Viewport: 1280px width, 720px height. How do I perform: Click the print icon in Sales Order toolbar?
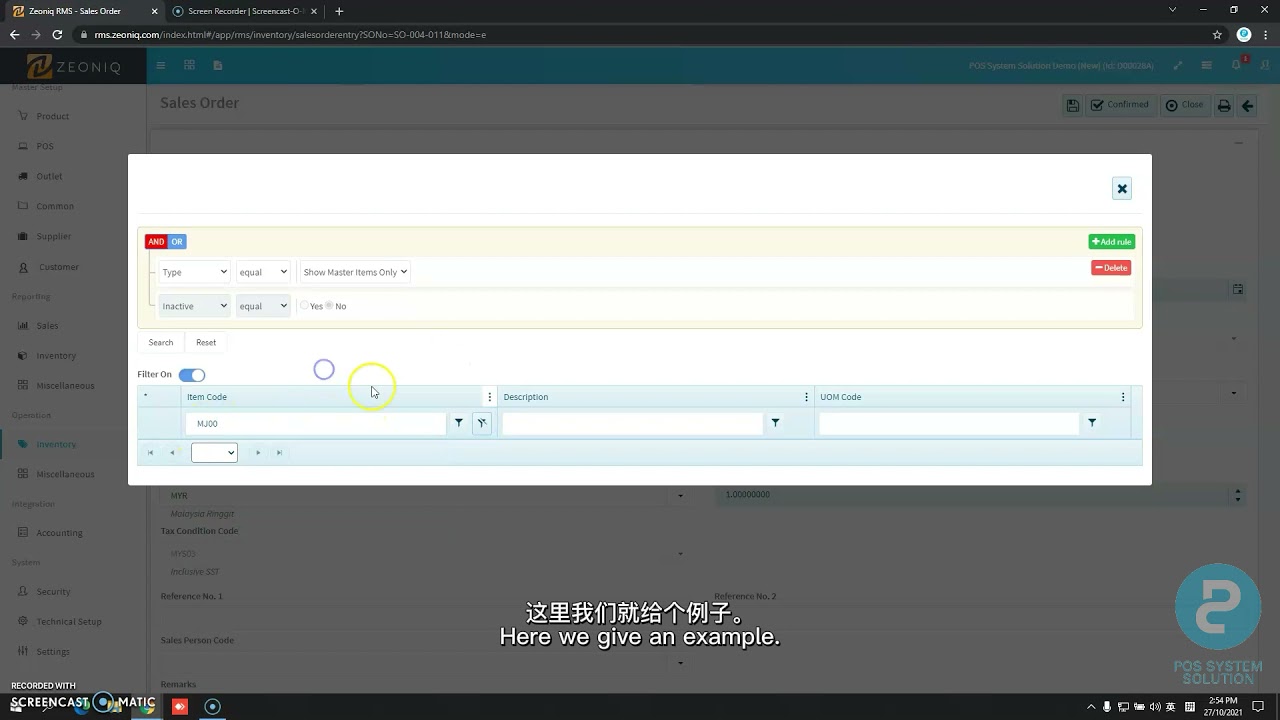[x=1224, y=105]
